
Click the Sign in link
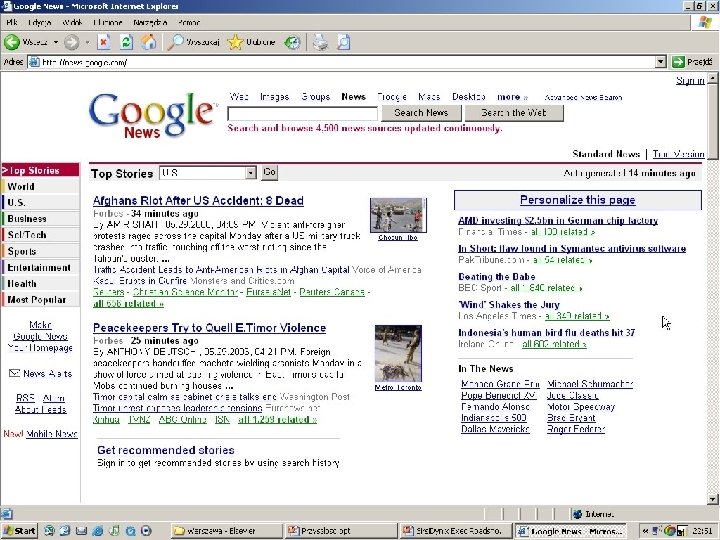[x=690, y=81]
